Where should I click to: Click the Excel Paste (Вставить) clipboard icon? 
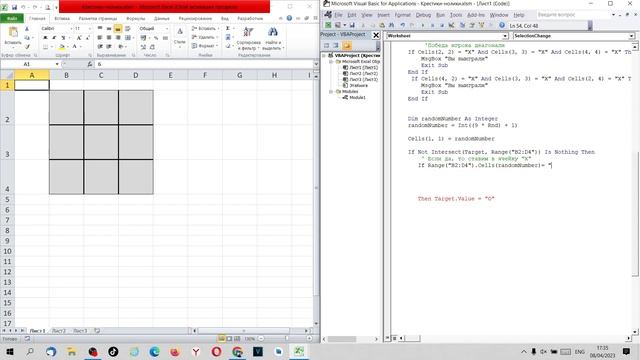(13, 32)
